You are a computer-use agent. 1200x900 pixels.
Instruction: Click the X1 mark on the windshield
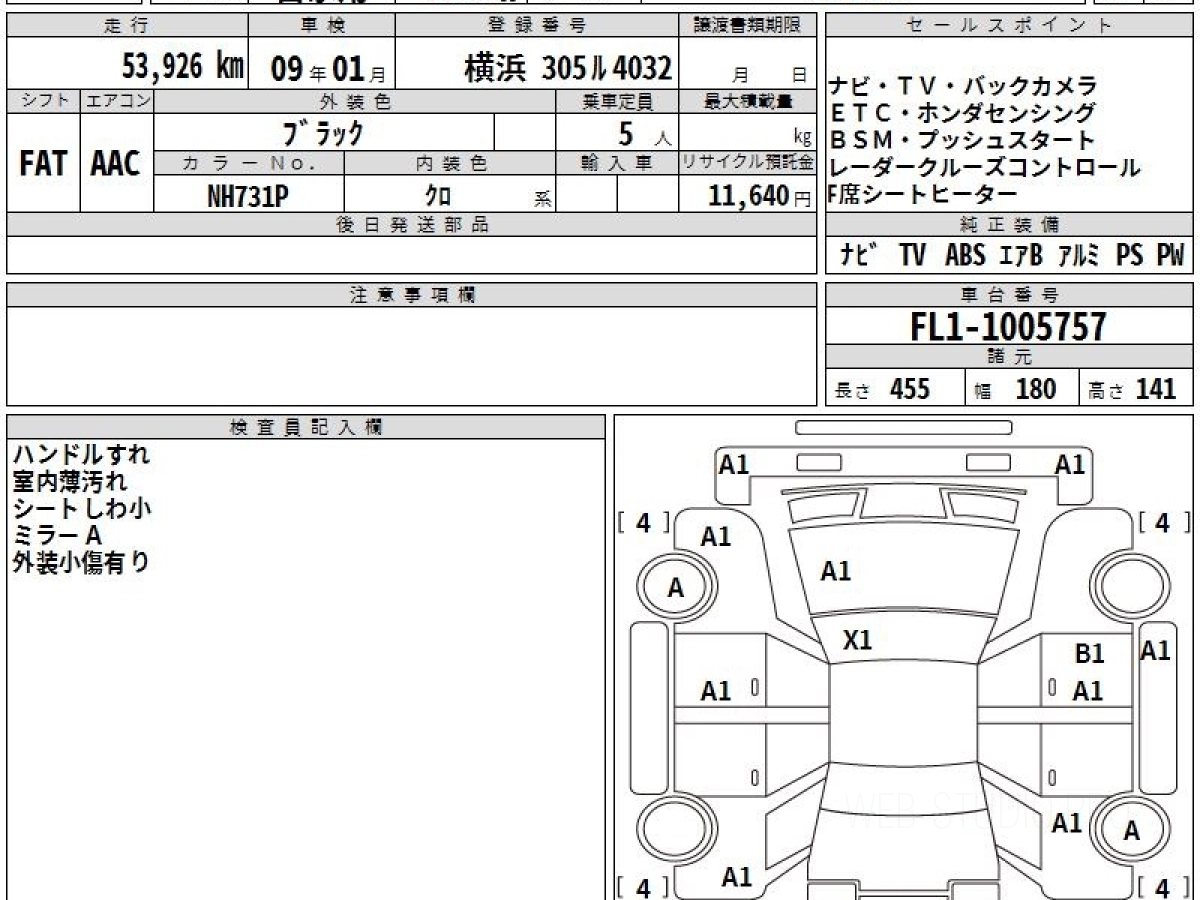pos(857,641)
